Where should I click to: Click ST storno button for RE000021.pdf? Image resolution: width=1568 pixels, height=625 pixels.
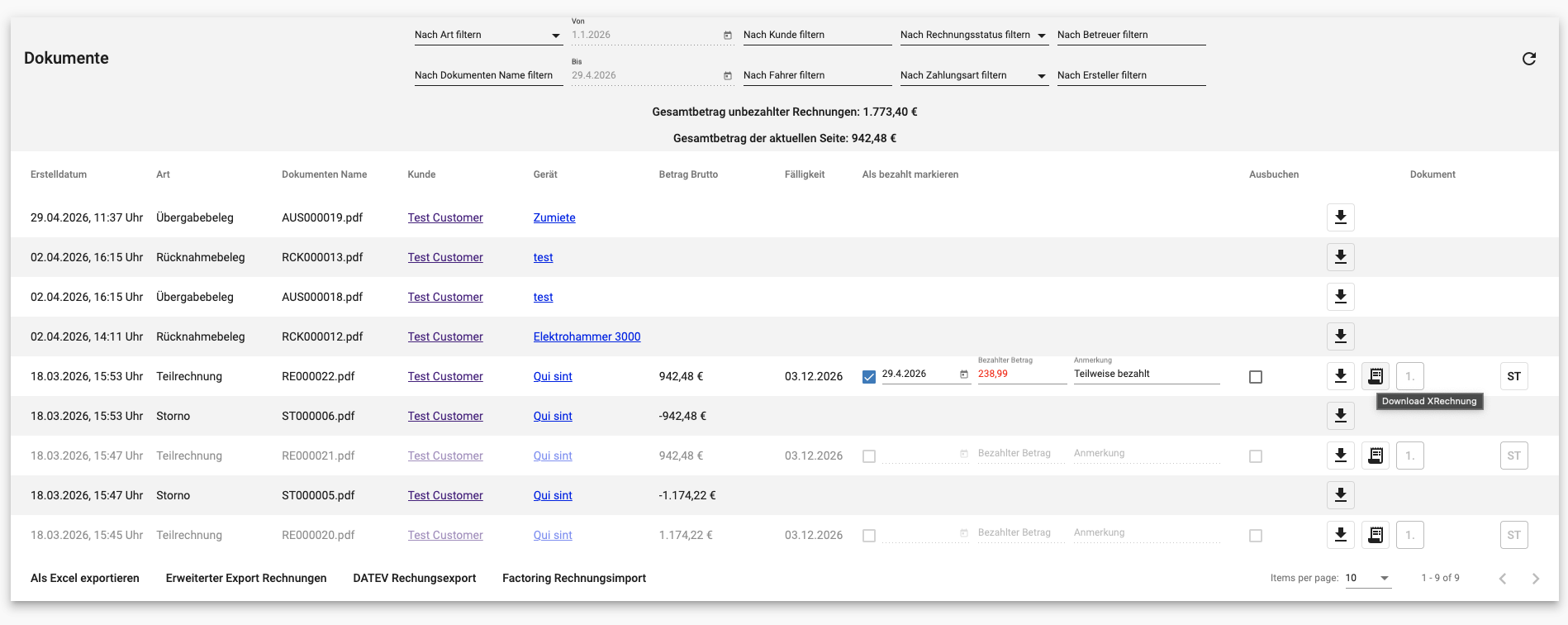point(1514,456)
